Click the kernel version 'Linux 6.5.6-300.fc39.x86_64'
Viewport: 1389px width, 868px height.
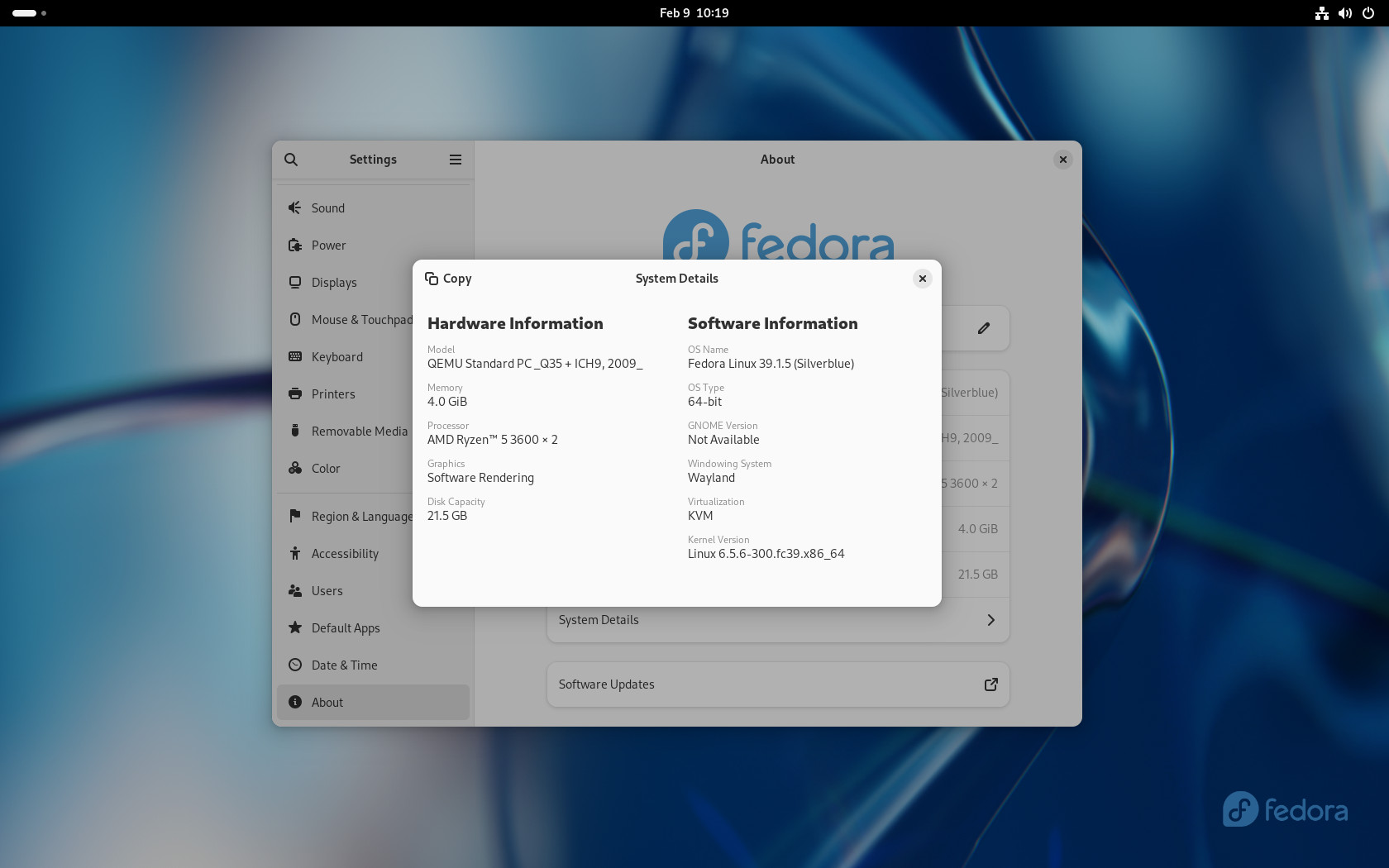pos(766,554)
